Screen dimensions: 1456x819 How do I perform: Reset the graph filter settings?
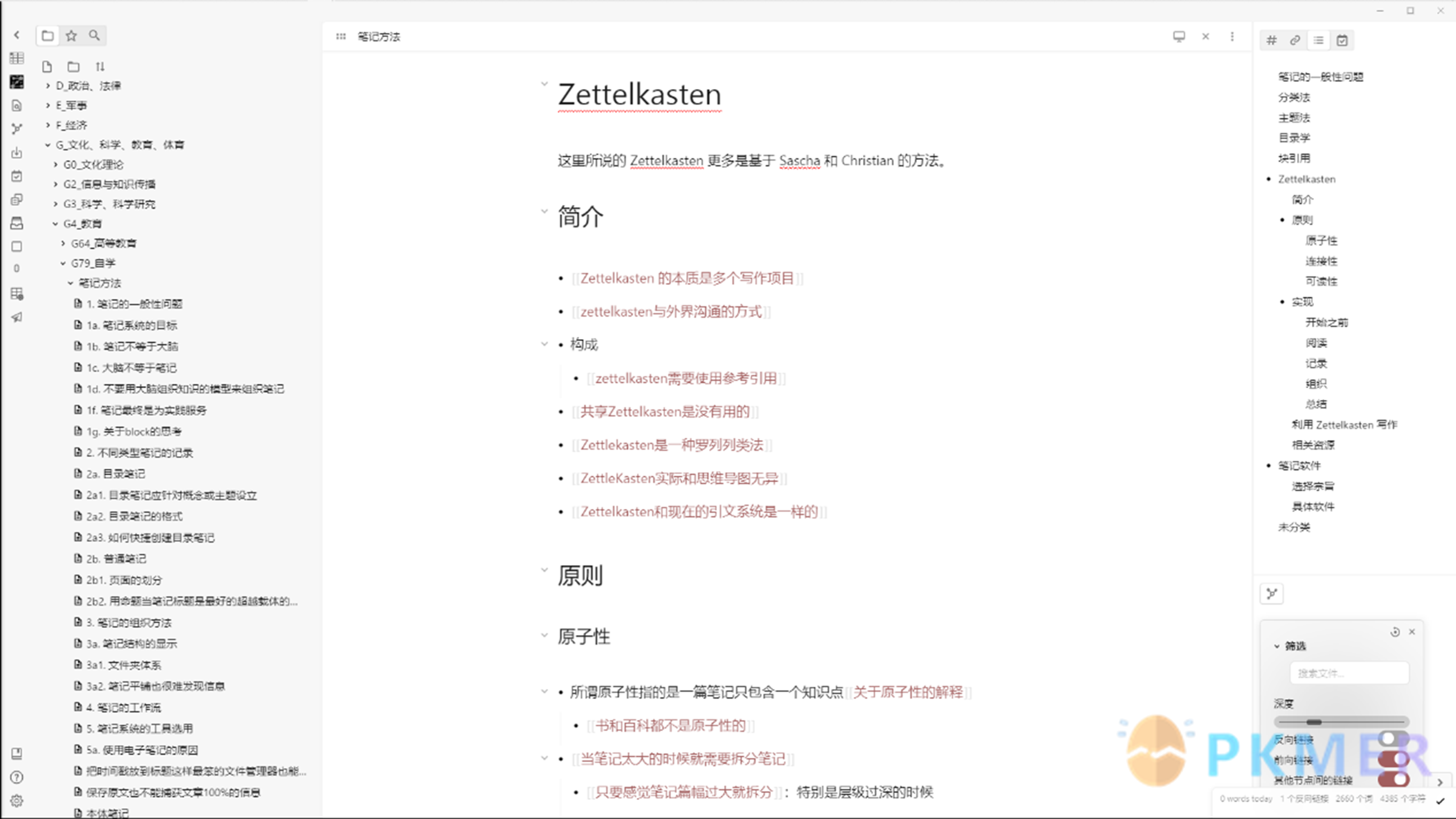pos(1395,632)
